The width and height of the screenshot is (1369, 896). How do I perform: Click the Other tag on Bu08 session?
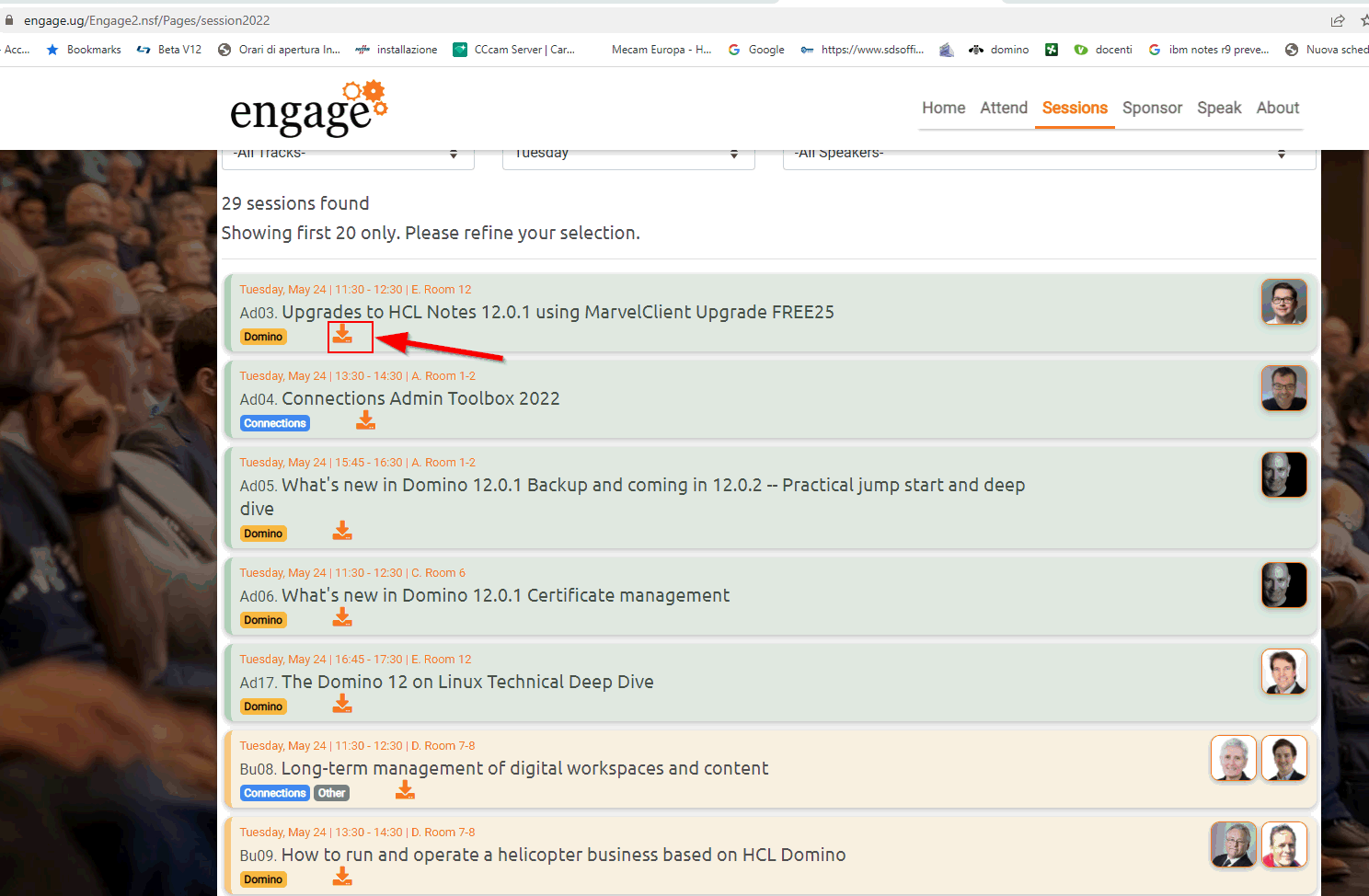332,793
